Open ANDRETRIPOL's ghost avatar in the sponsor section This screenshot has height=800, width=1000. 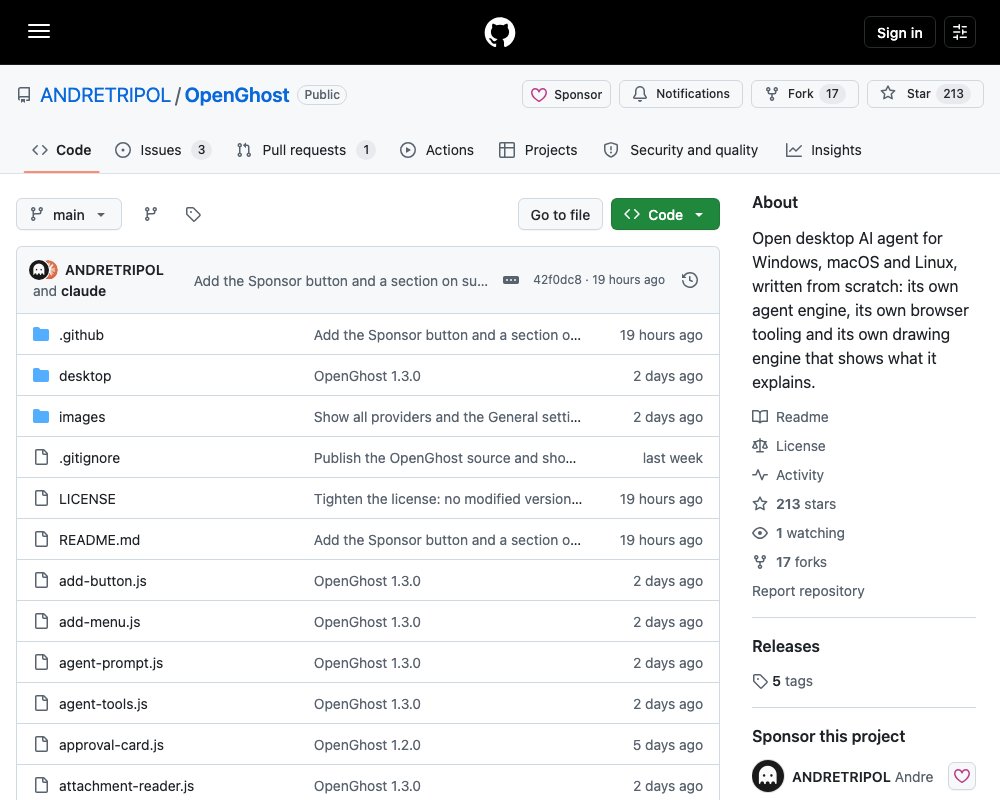click(x=768, y=776)
